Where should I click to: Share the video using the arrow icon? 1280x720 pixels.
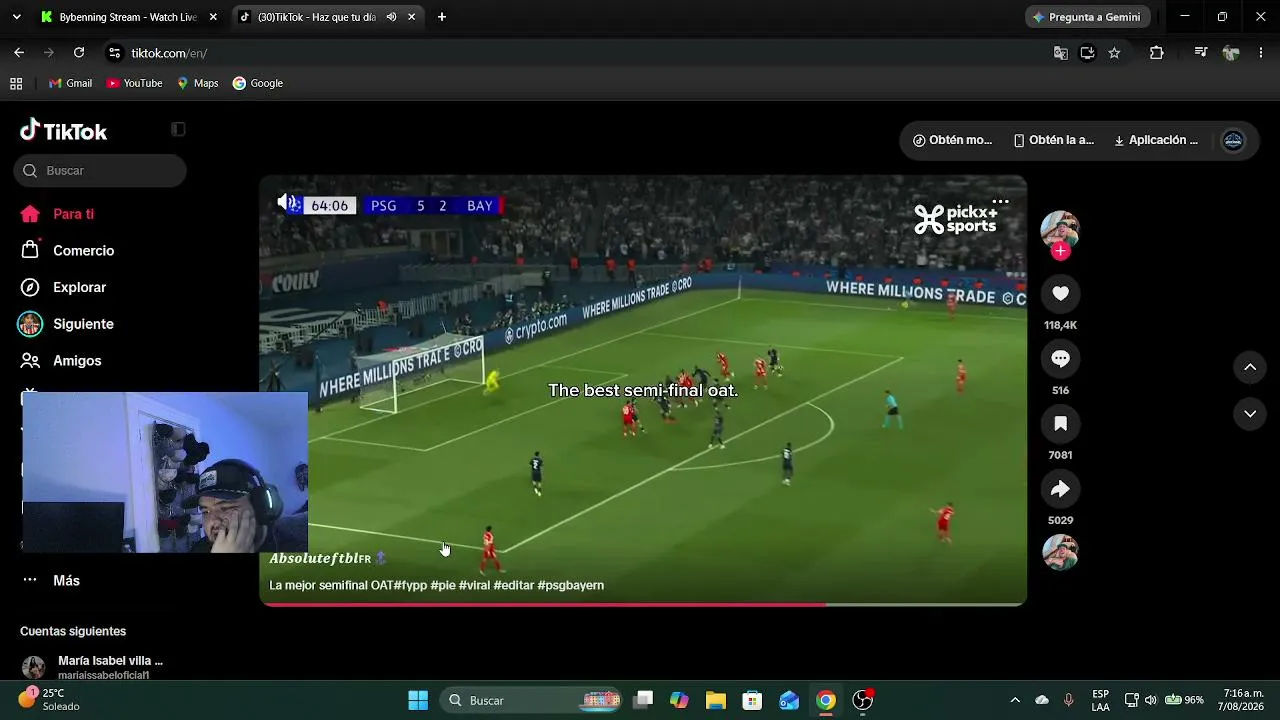(1060, 488)
